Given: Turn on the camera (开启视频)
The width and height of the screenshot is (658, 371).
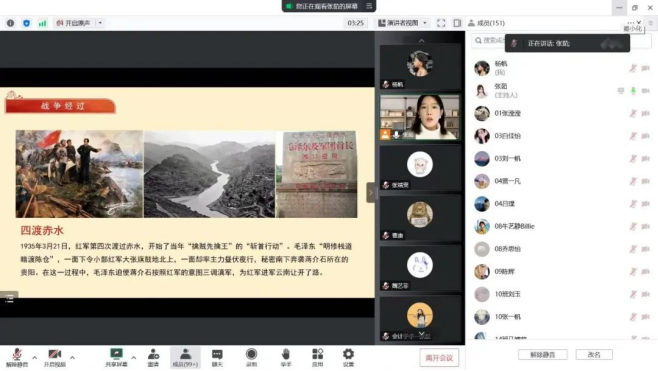Looking at the screenshot, I should 55,357.
